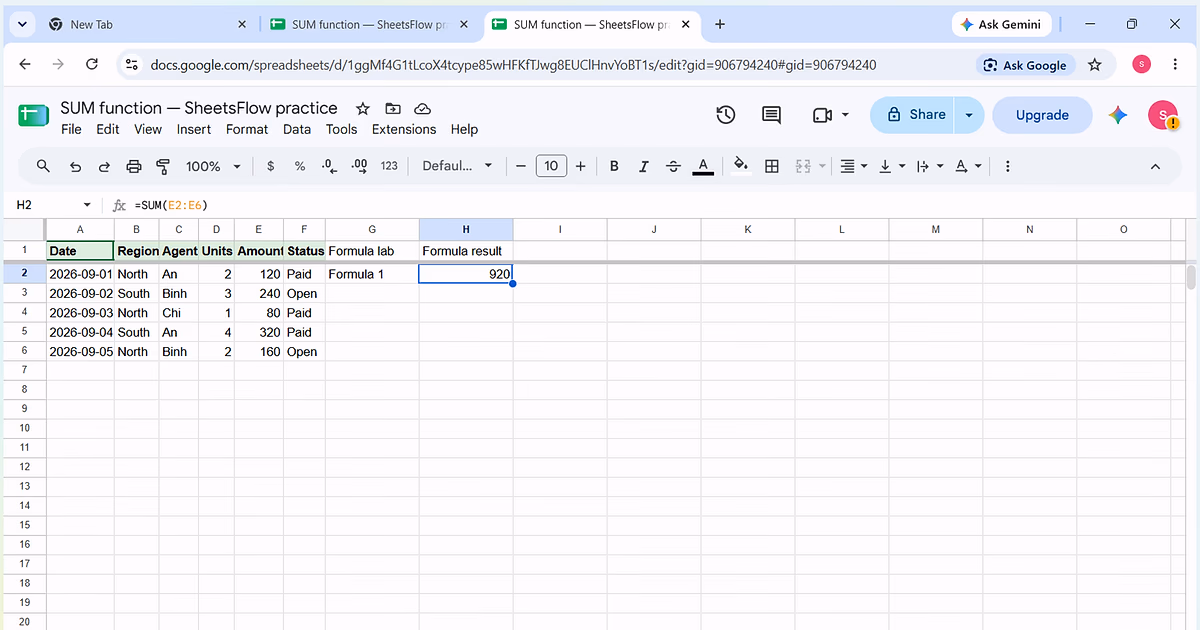Bookmark this page with star icon
The width and height of the screenshot is (1200, 630).
click(1095, 65)
